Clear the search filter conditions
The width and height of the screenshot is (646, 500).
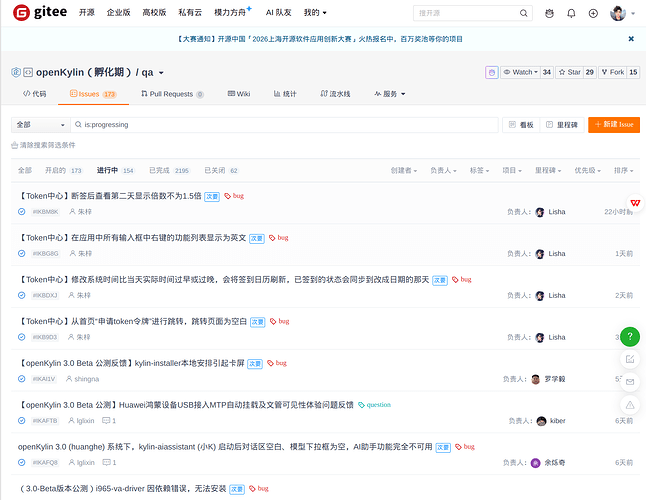tap(43, 145)
